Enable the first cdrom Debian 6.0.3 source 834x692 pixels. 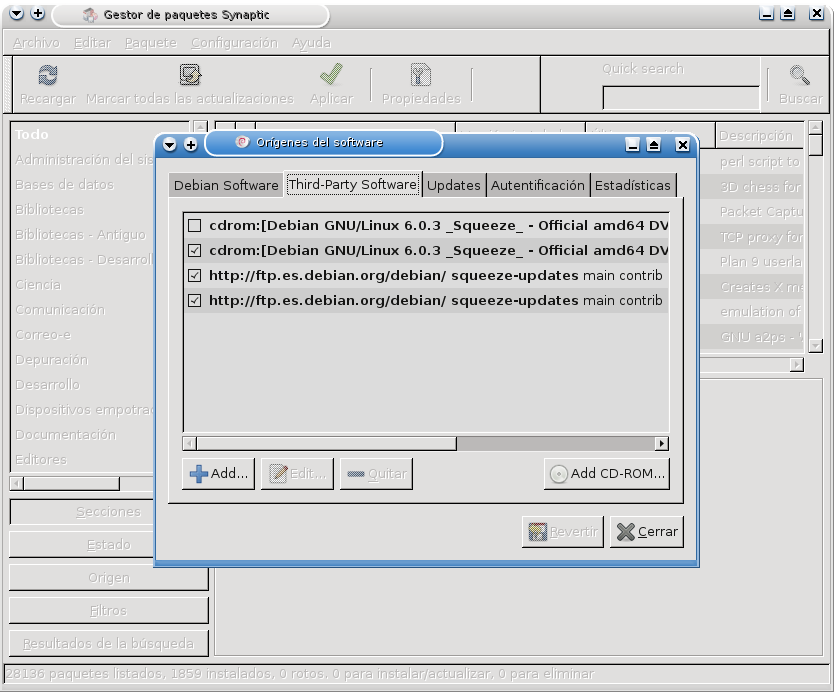193,225
